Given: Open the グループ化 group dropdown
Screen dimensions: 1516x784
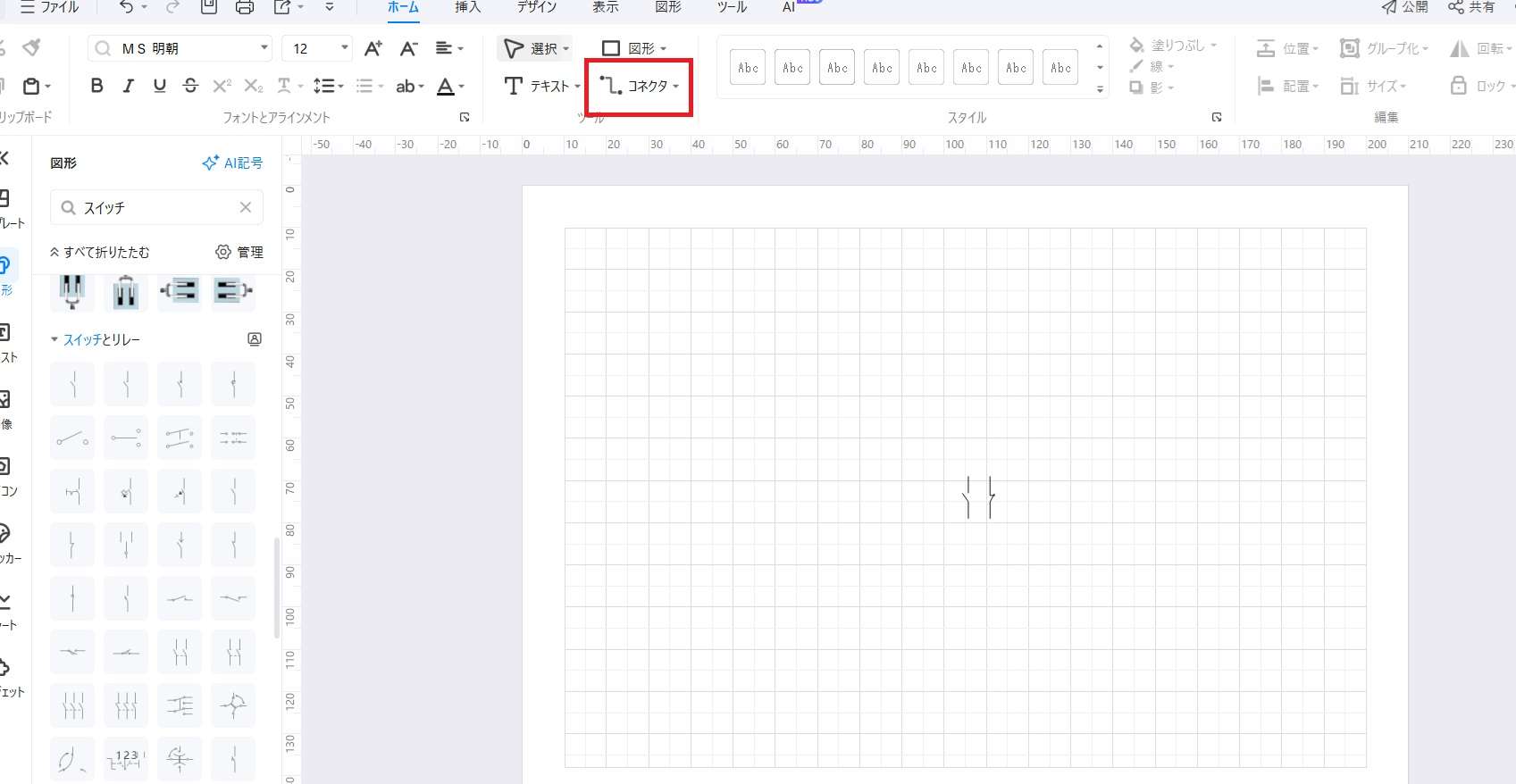Looking at the screenshot, I should click(1385, 48).
